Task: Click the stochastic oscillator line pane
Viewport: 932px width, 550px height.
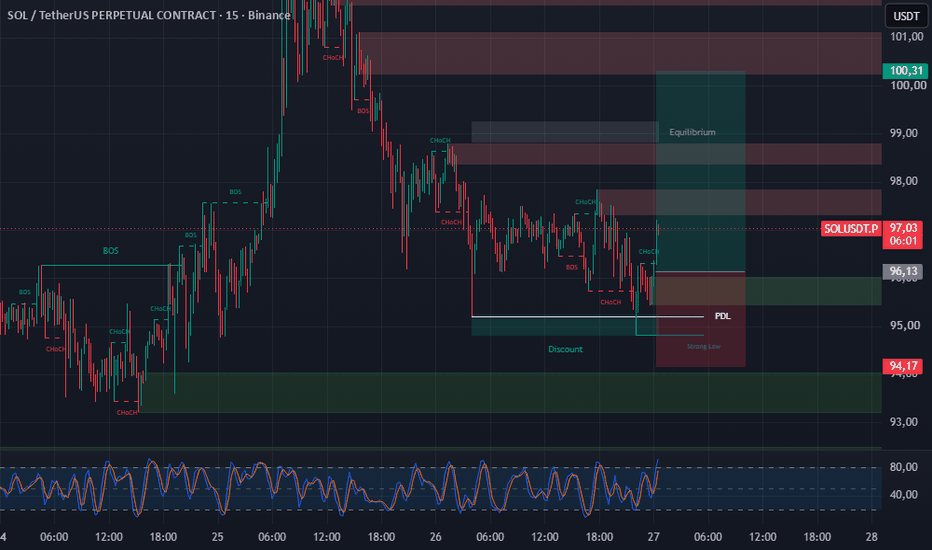Action: [x=440, y=488]
